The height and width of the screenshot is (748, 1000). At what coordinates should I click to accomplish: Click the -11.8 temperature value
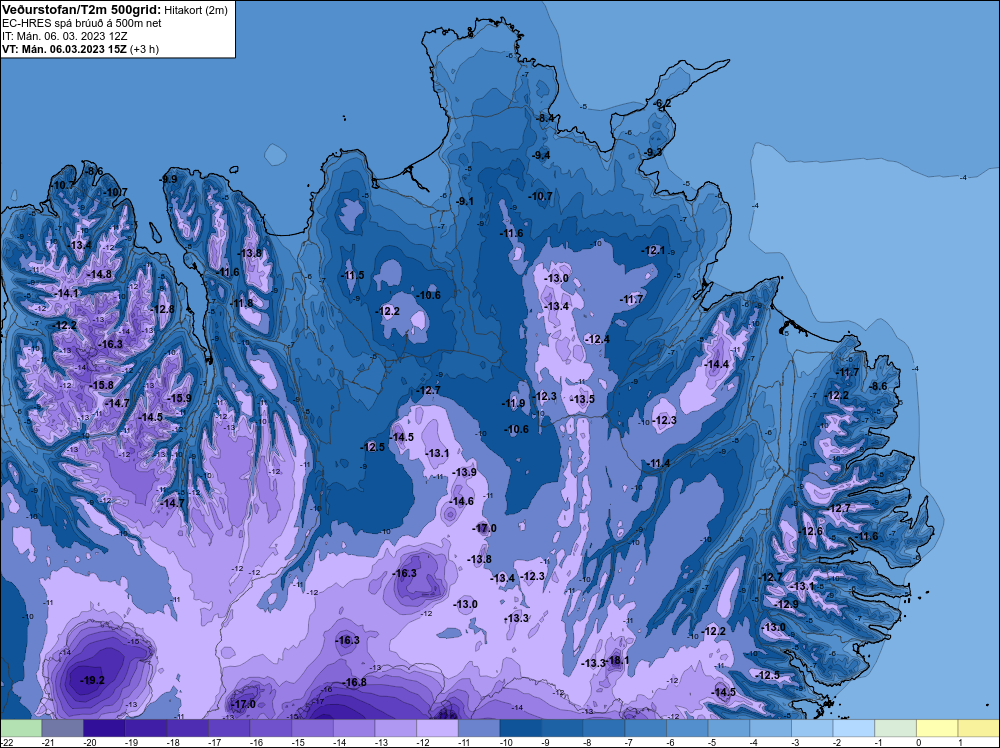tap(240, 303)
